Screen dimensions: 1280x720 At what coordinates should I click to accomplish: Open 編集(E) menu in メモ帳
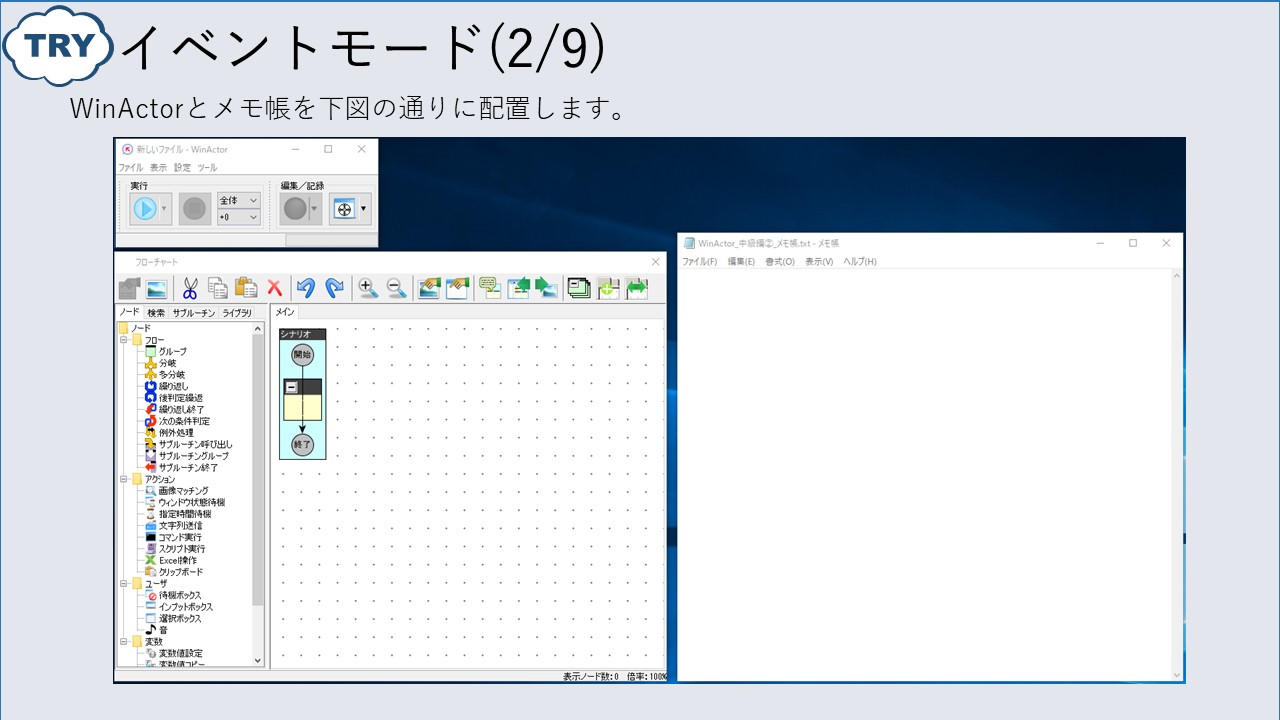coord(741,262)
